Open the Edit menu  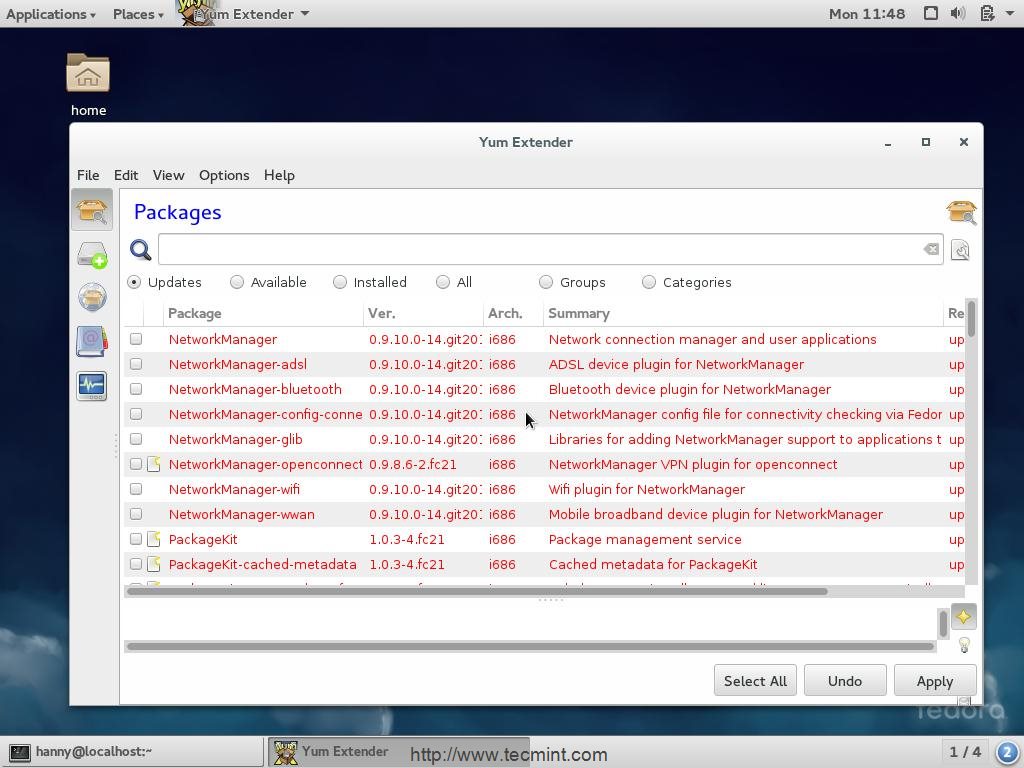click(x=125, y=175)
